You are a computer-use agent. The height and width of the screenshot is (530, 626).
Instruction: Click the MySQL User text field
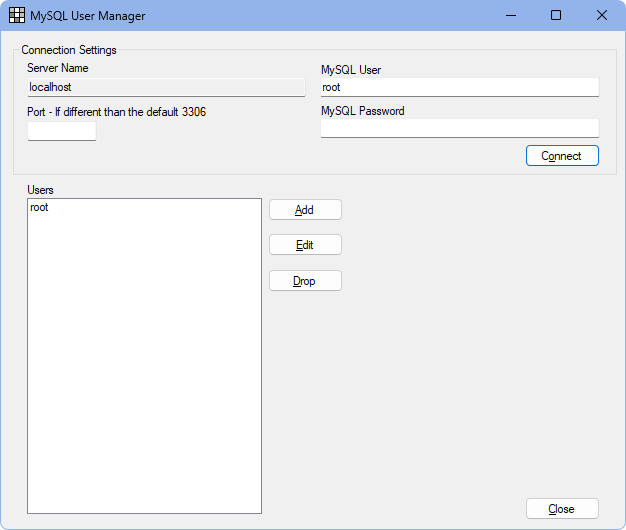click(460, 87)
